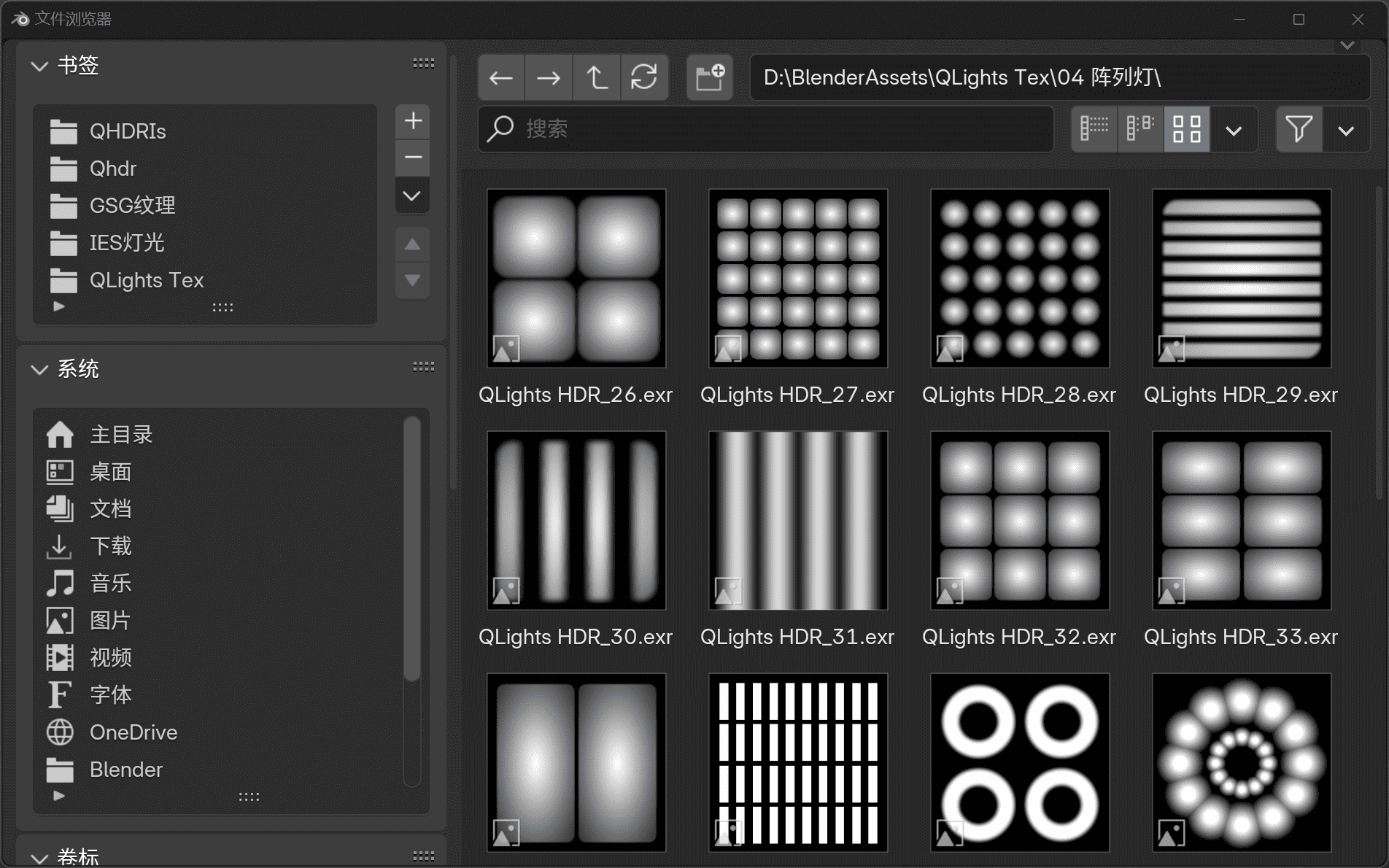This screenshot has width=1389, height=868.
Task: Select the four-rings light texture thumbnail
Action: coord(1020,762)
